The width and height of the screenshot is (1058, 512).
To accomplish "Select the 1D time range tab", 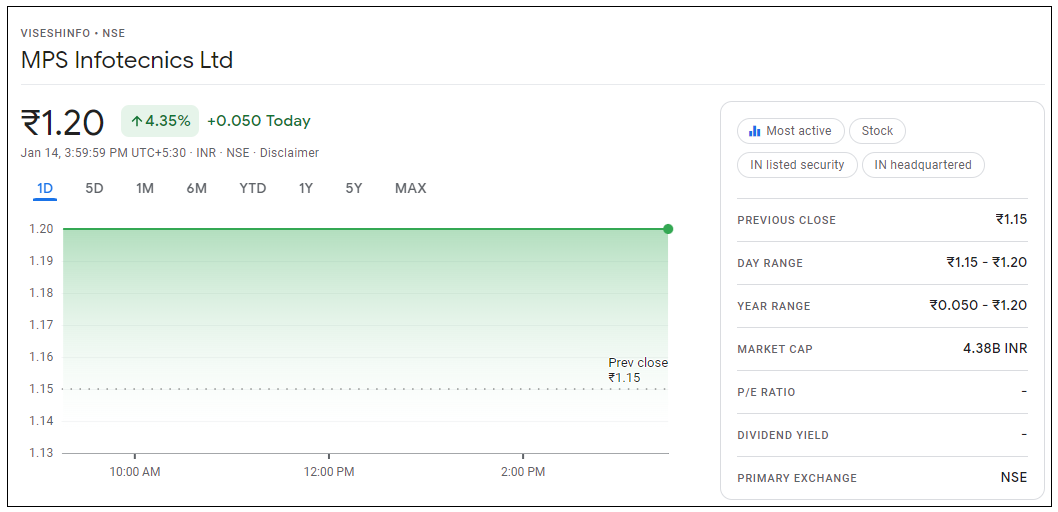I will click(x=45, y=188).
